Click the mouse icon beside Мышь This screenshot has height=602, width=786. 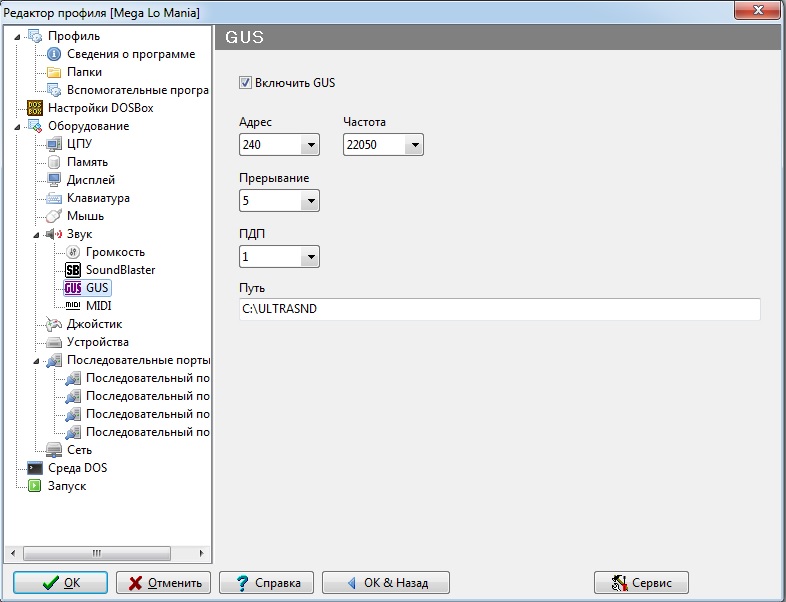point(54,216)
